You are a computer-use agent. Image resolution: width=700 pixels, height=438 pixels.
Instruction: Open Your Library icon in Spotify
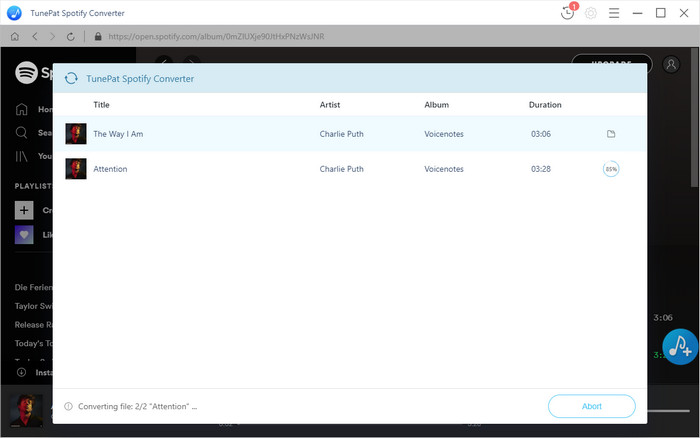[x=21, y=156]
